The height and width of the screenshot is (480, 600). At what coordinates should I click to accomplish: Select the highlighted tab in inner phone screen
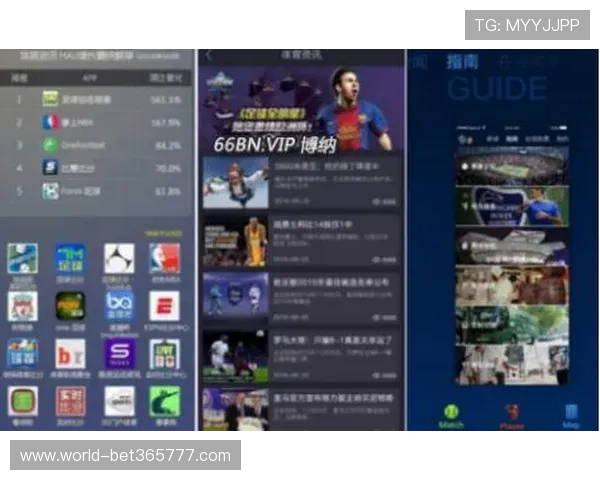512,139
